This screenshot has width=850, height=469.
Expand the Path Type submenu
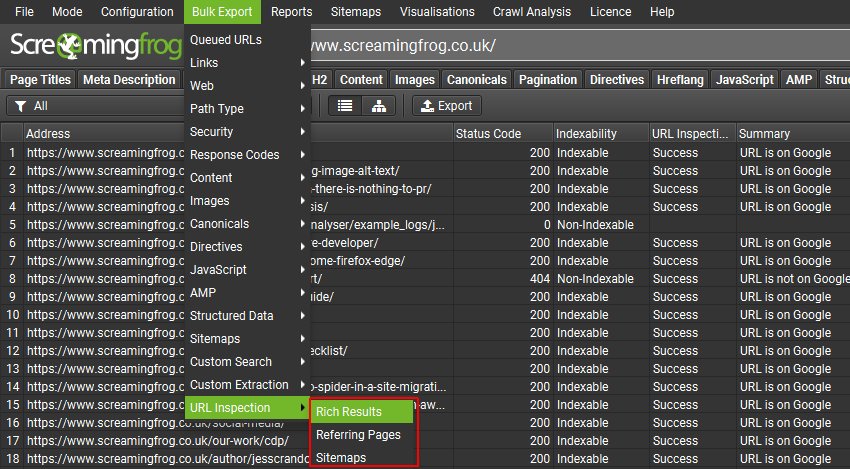[x=247, y=108]
